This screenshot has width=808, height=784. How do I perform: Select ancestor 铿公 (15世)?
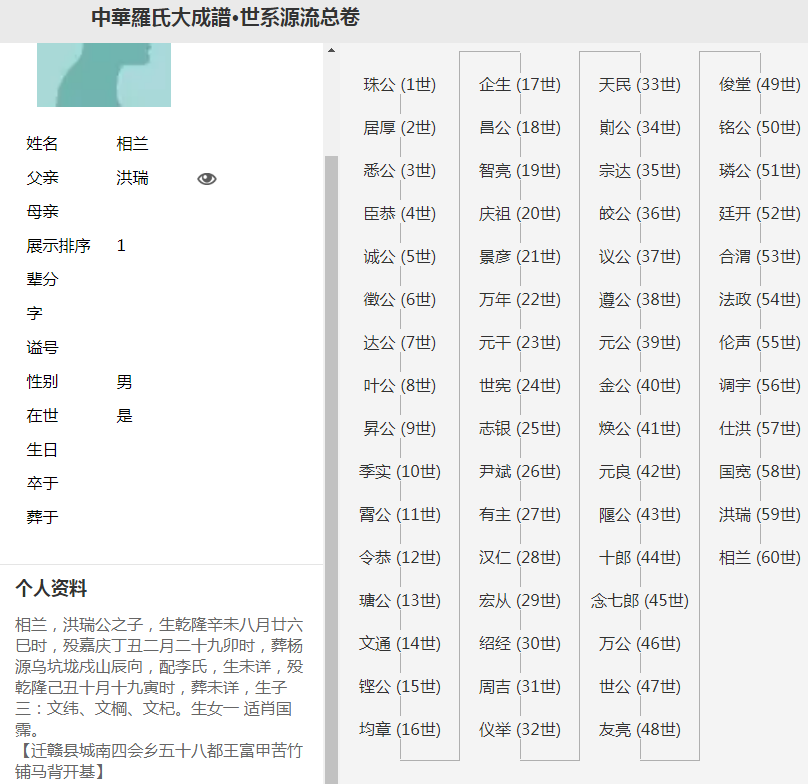(x=399, y=687)
